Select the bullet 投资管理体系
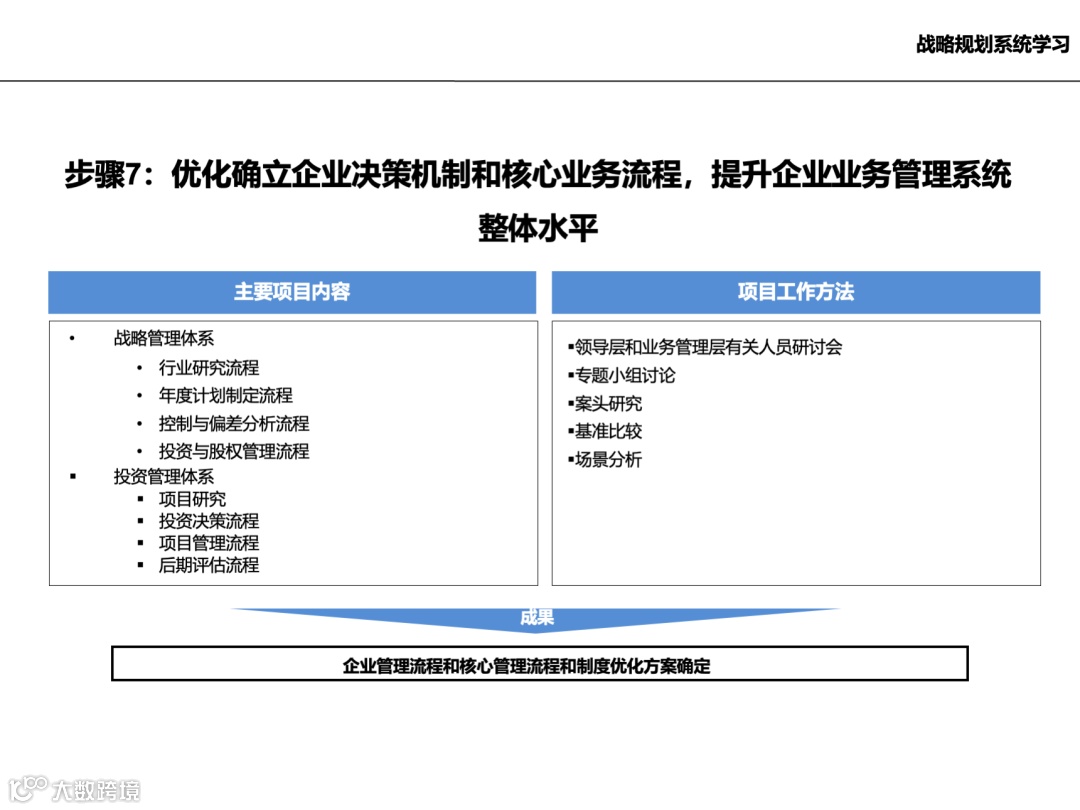Screen dimensions: 1080x810 (x=164, y=477)
